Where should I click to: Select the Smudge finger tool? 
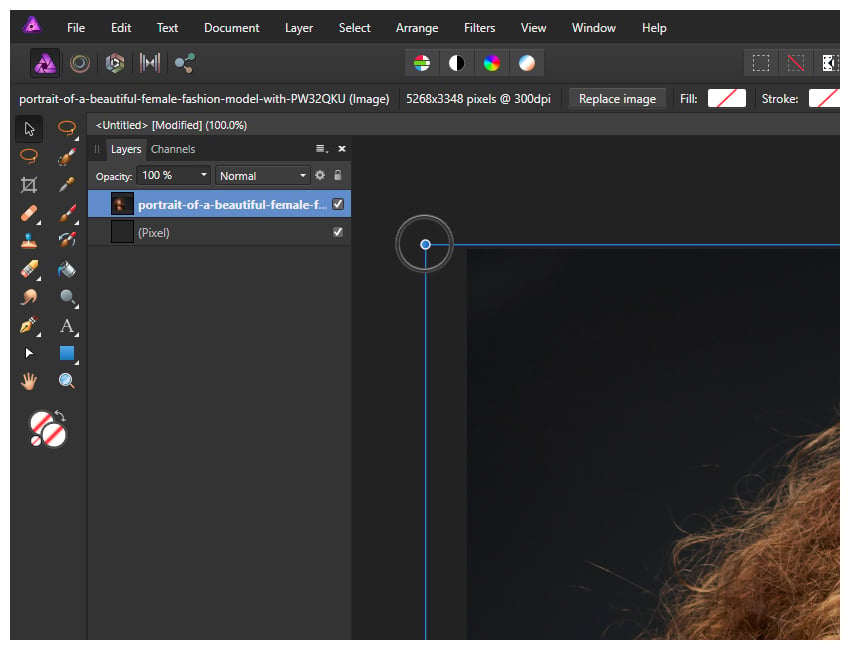[x=29, y=297]
